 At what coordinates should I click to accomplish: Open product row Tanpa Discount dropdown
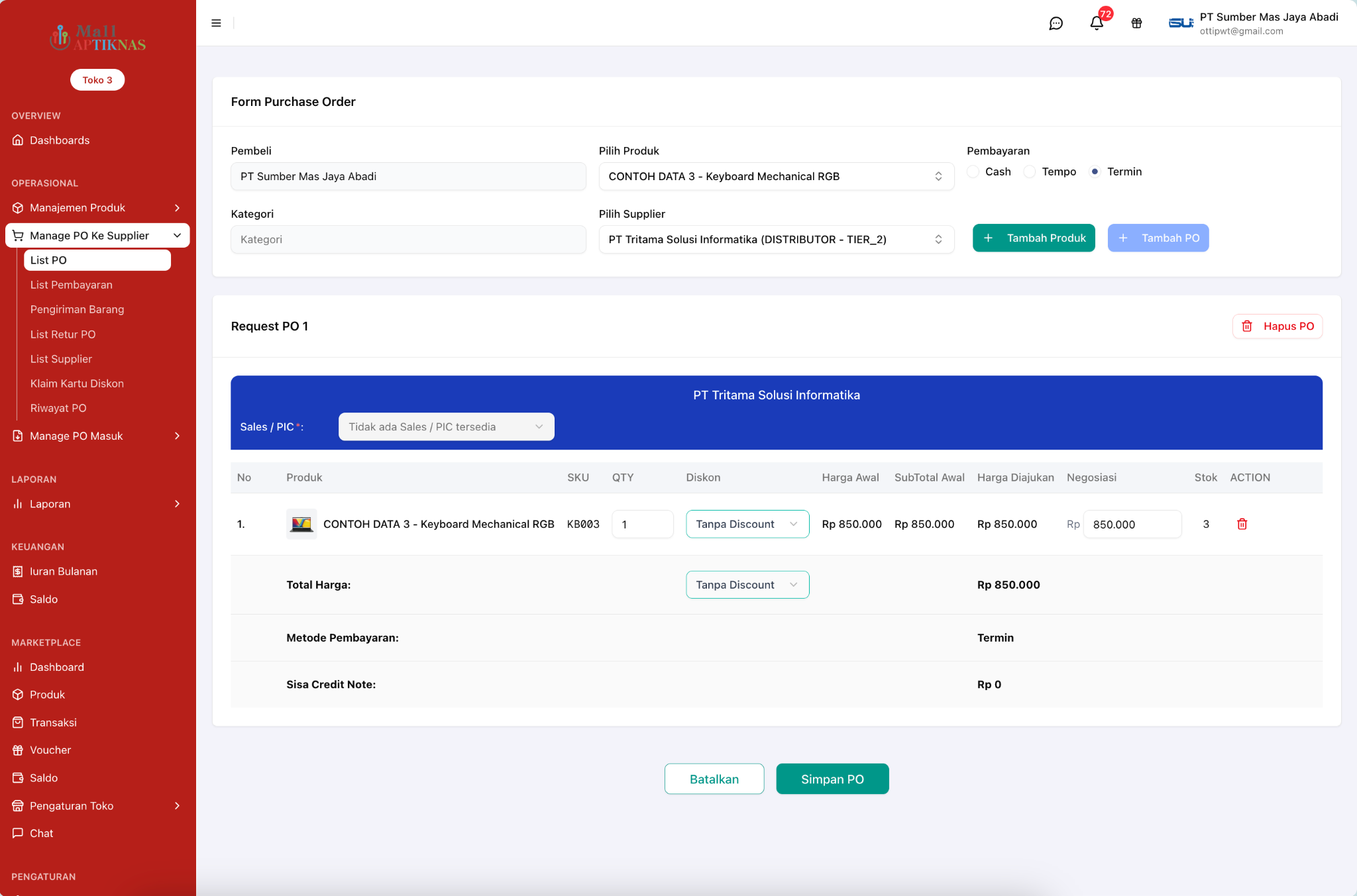pos(747,524)
